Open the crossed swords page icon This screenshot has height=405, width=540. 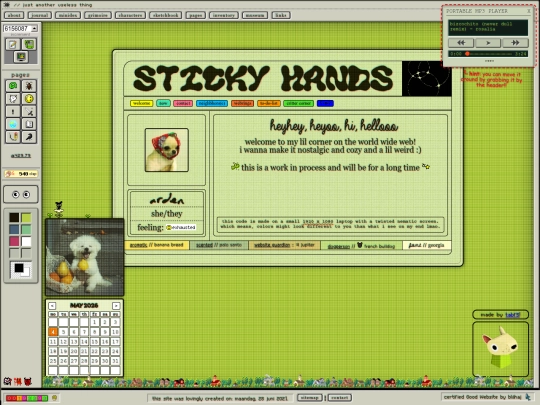pos(29,112)
